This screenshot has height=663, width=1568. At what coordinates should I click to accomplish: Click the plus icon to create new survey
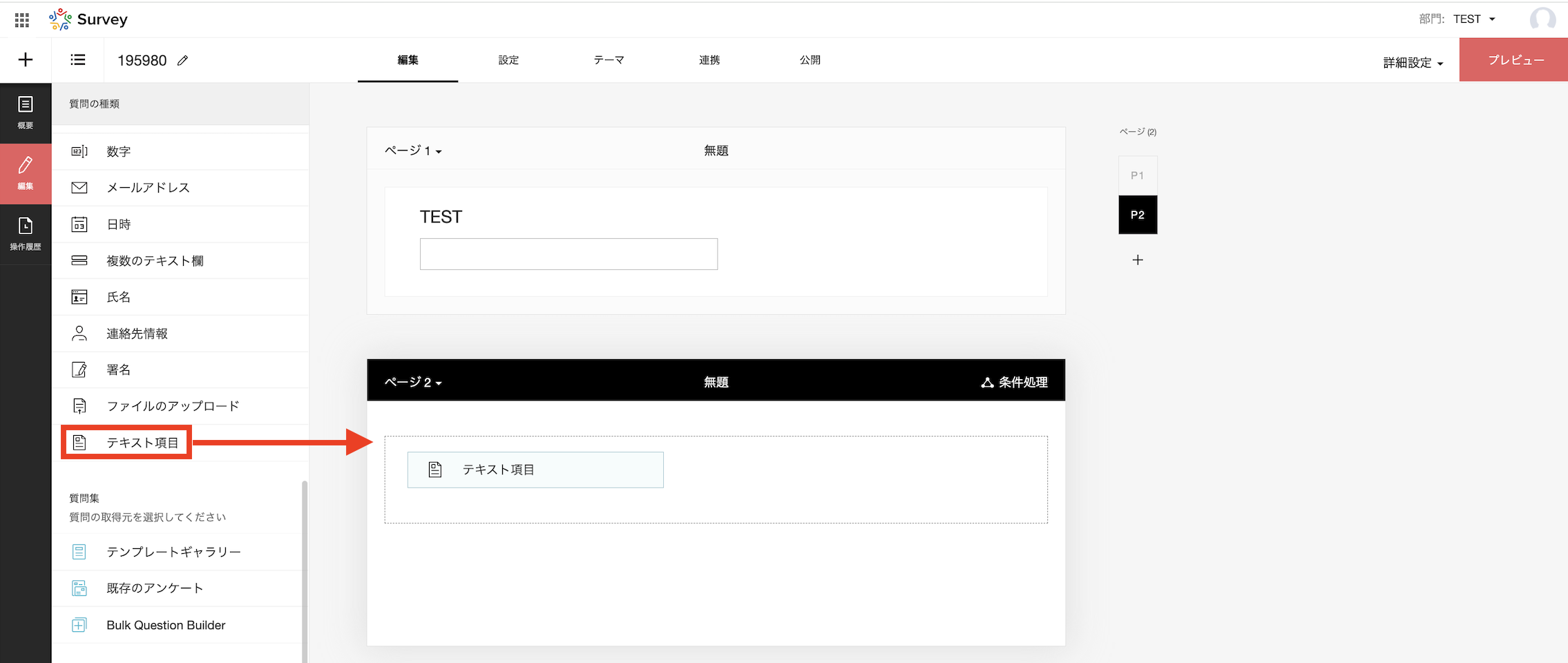(26, 60)
